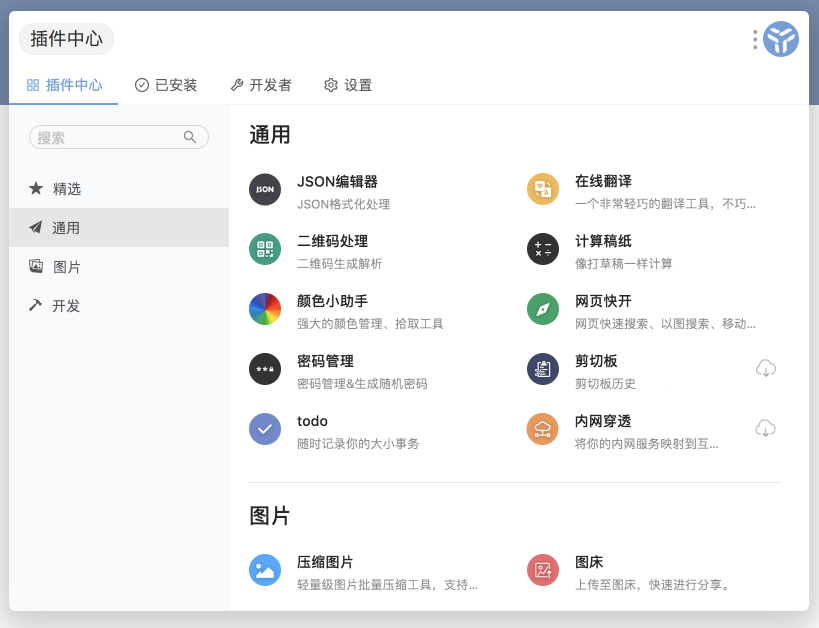The image size is (819, 628).
Task: Select the 开发 category label in sidebar
Action: [x=66, y=306]
